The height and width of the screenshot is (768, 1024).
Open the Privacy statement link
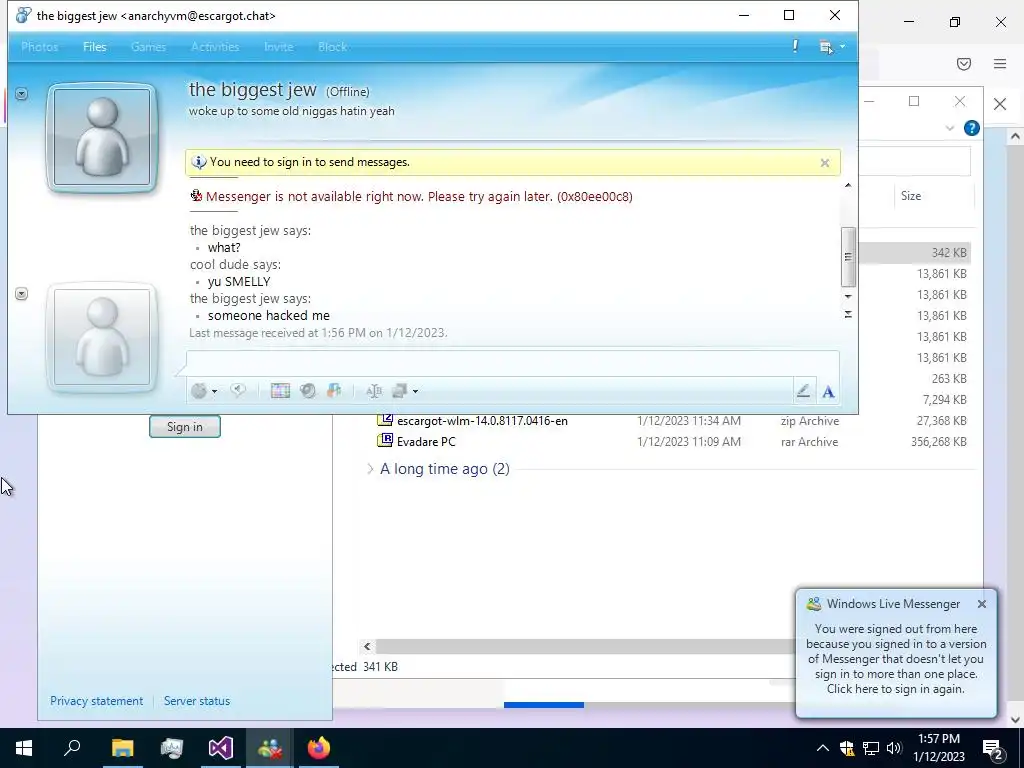(x=97, y=701)
